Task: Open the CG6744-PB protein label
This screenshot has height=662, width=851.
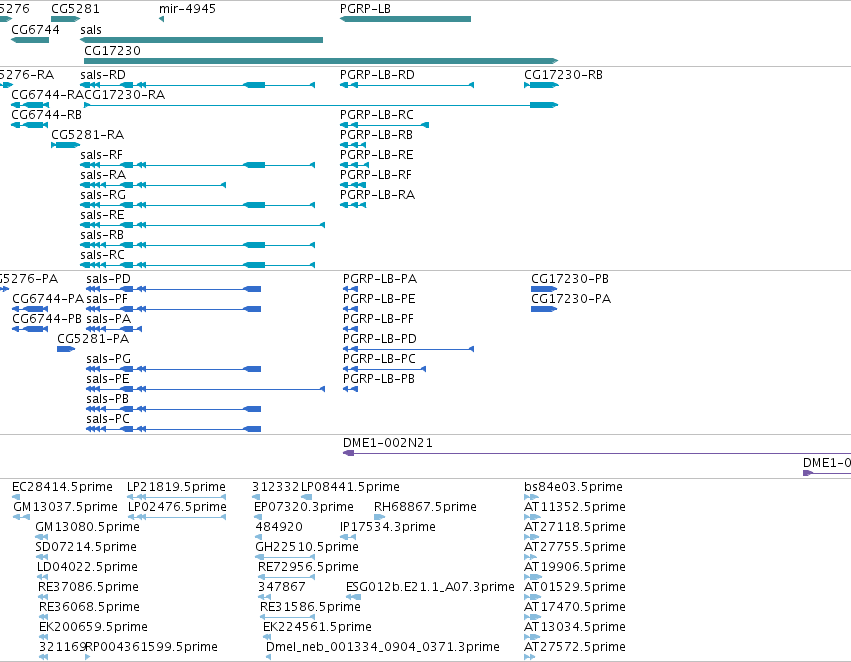Action: coord(47,319)
